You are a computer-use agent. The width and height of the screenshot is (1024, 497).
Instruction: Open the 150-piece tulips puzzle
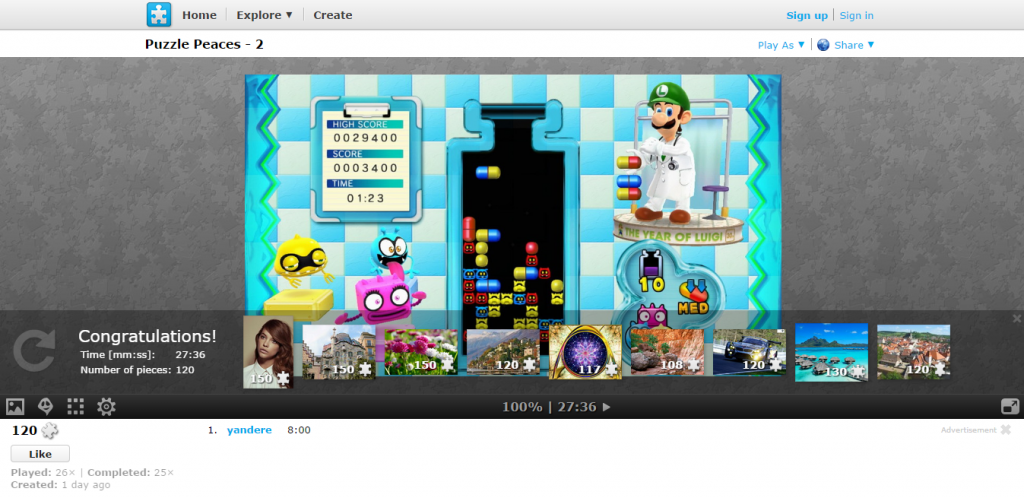click(x=421, y=352)
